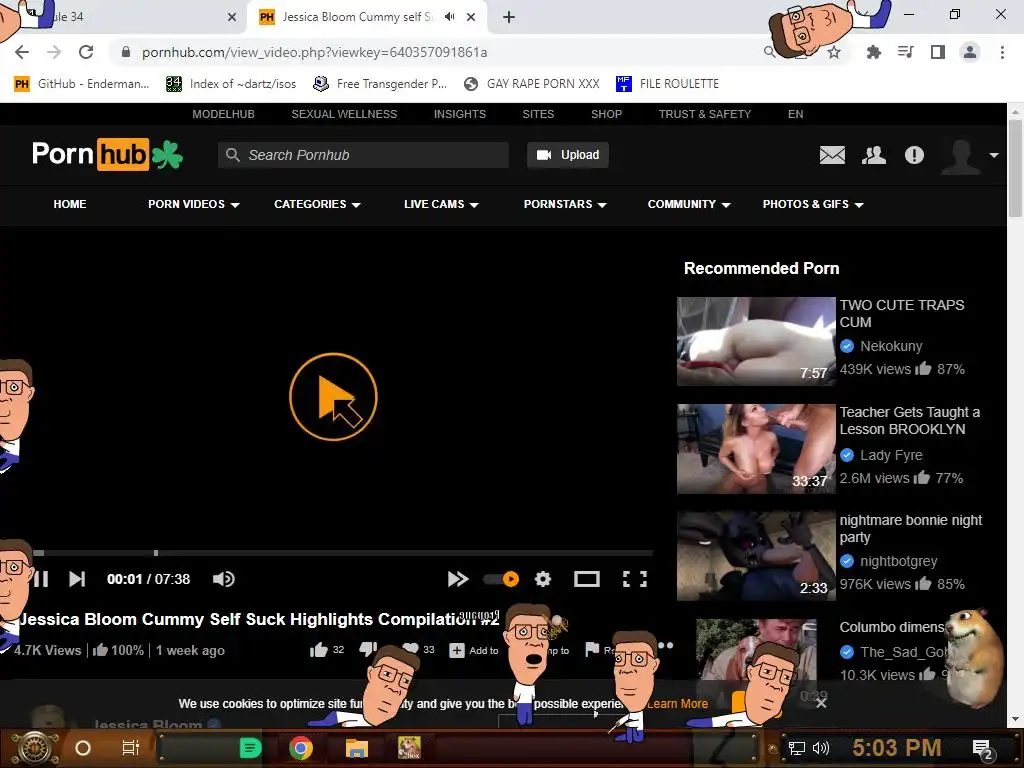Expand the PORN VIDEOS menu
Viewport: 1024px width, 768px height.
pos(194,204)
